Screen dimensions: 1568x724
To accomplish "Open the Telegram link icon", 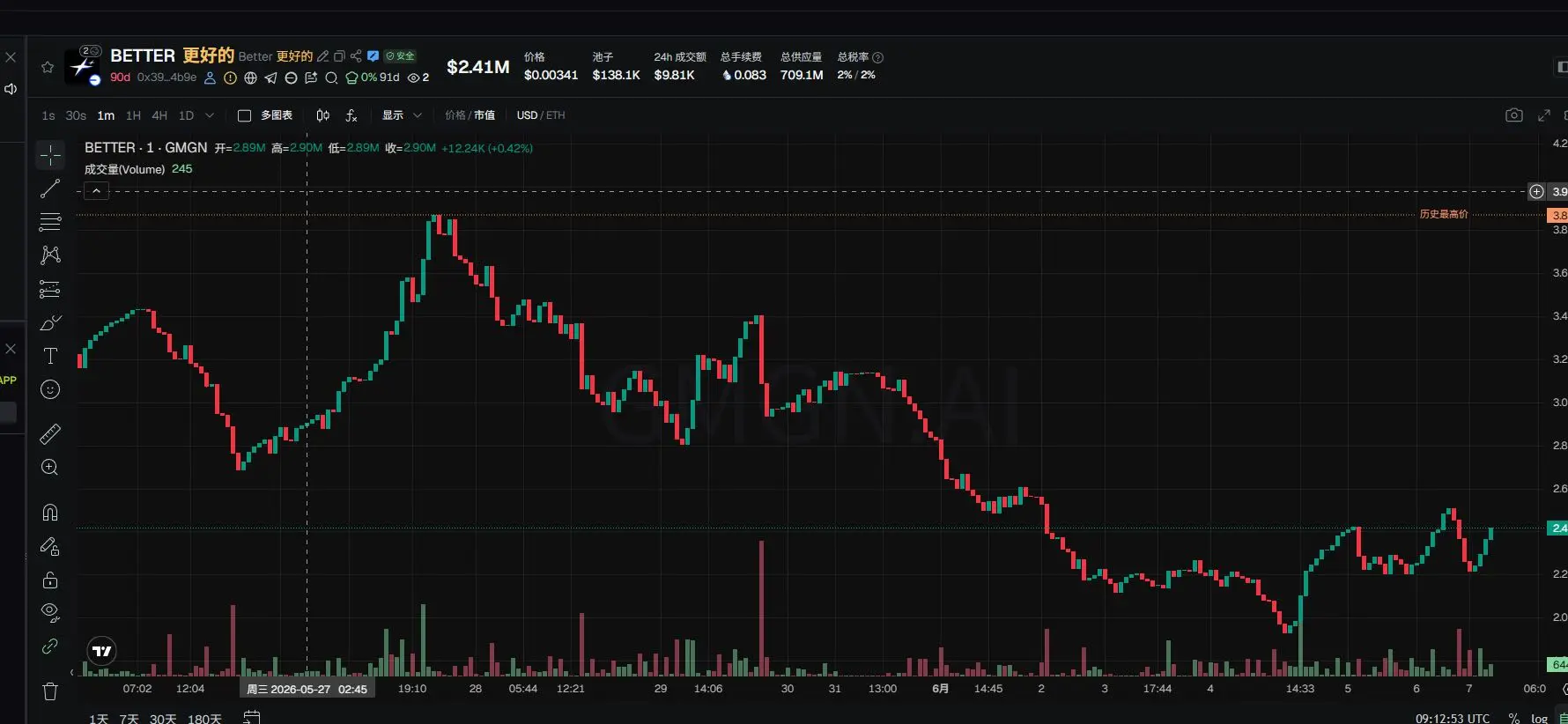I will click(x=270, y=78).
